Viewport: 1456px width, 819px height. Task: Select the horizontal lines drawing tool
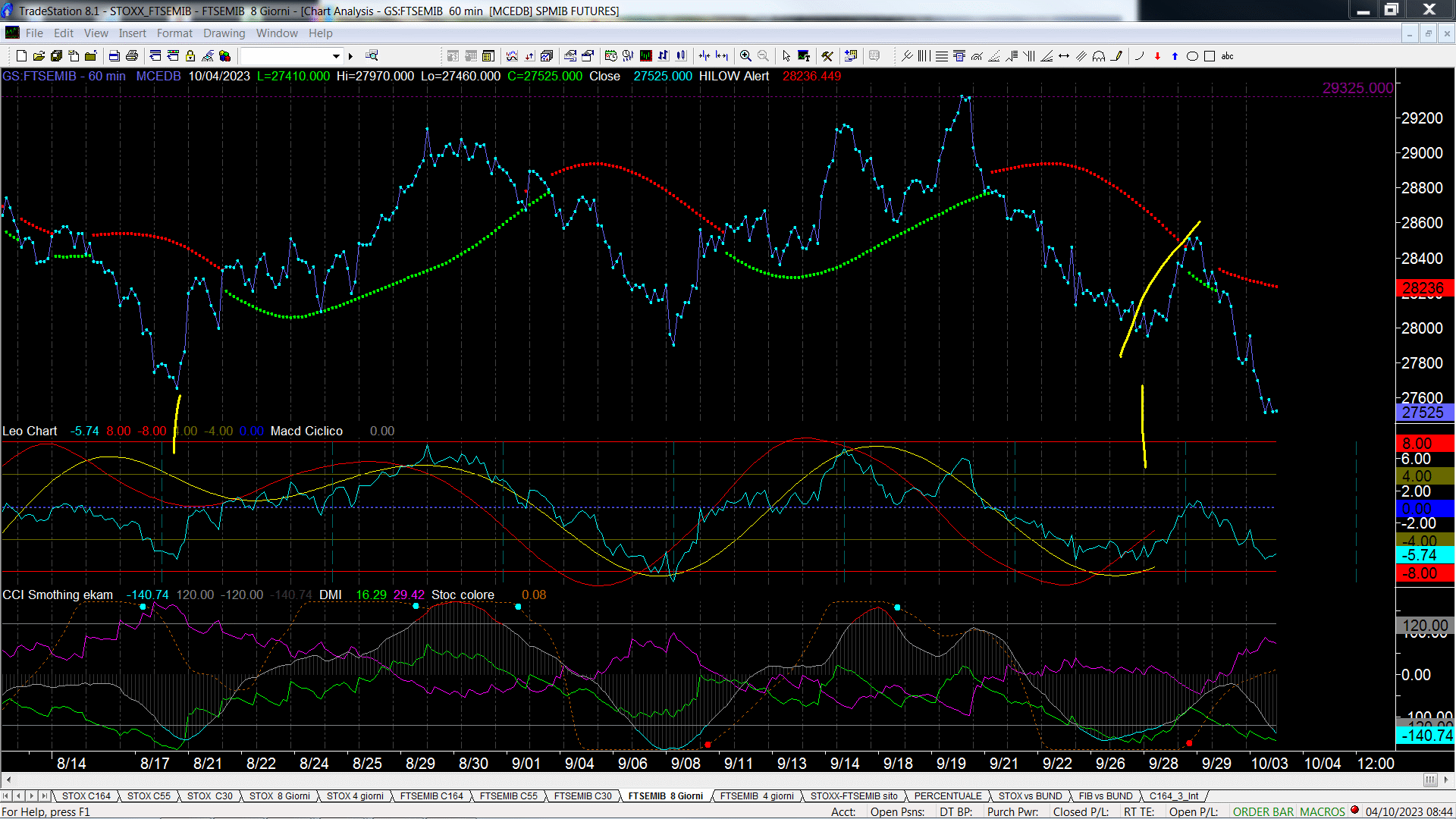[x=941, y=56]
